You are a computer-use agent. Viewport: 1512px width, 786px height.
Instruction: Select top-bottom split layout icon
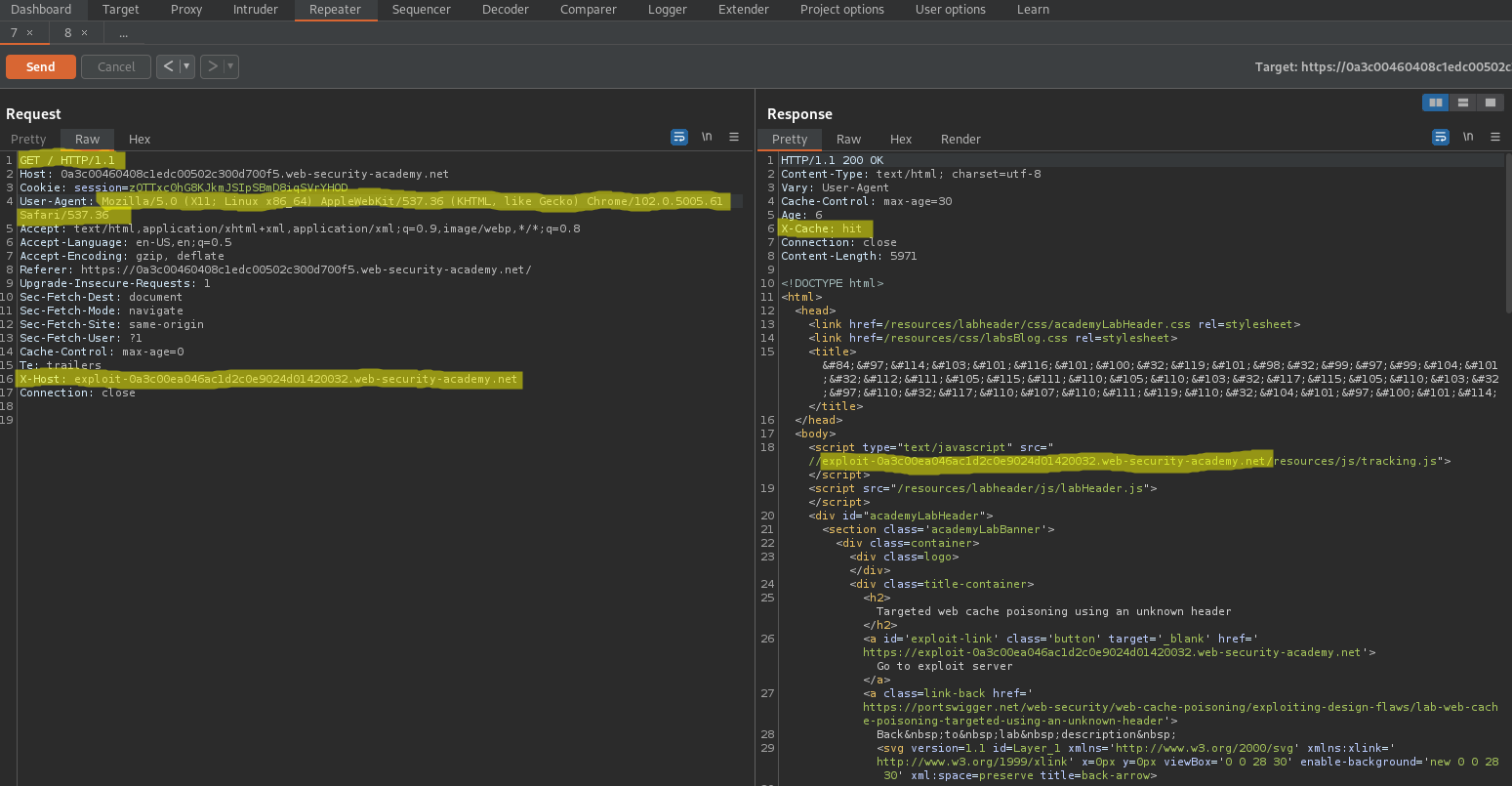click(1462, 103)
